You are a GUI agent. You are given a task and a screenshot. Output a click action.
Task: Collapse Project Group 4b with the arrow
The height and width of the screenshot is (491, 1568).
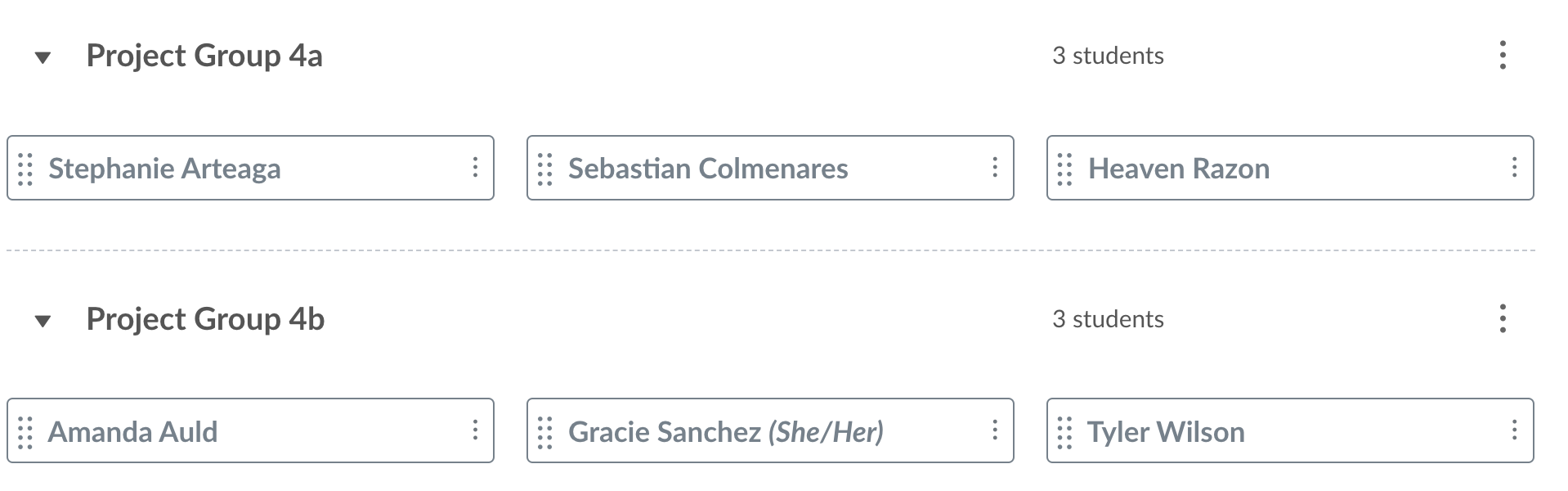[43, 321]
